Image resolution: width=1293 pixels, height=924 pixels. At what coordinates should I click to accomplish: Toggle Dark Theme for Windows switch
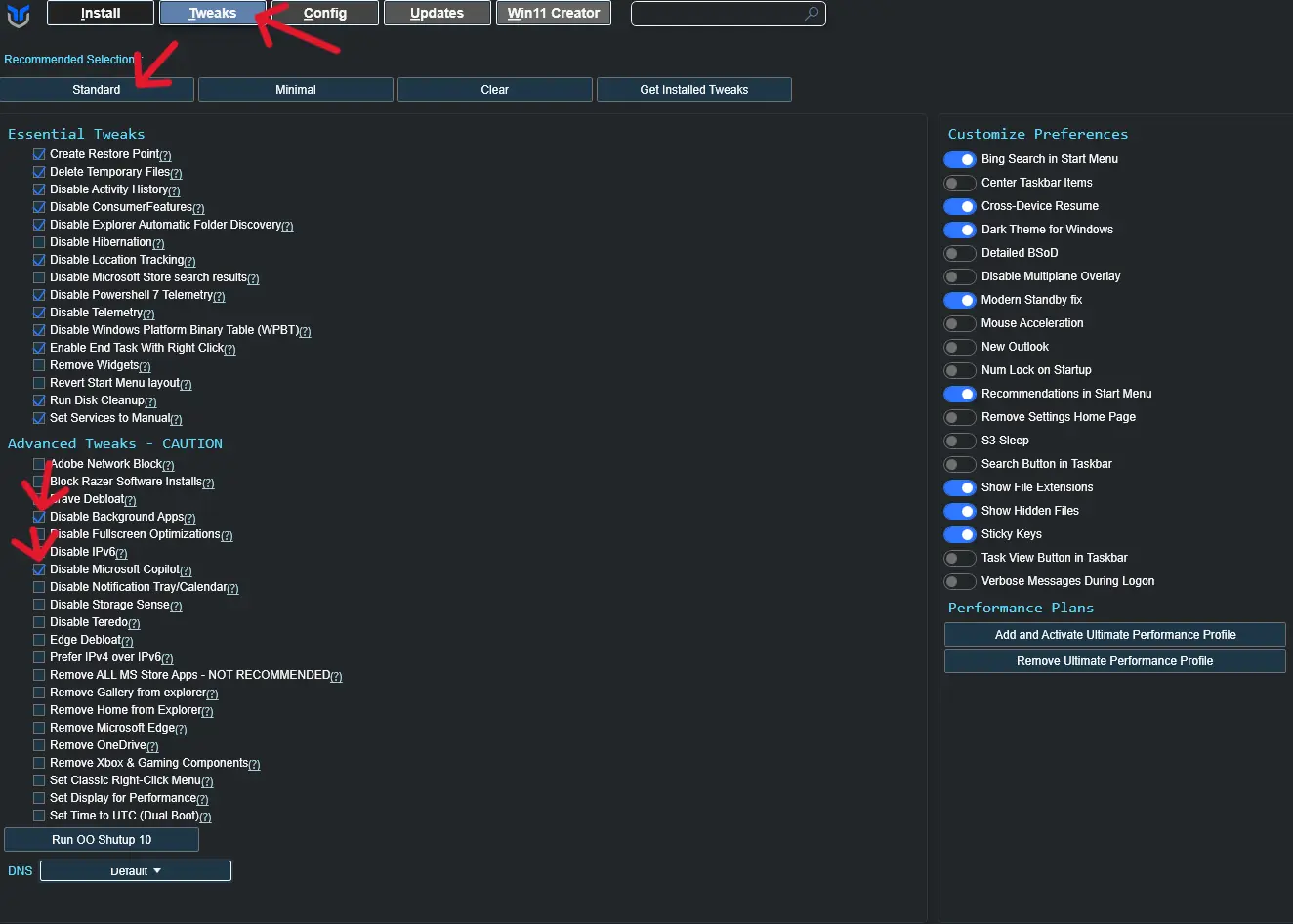(960, 230)
